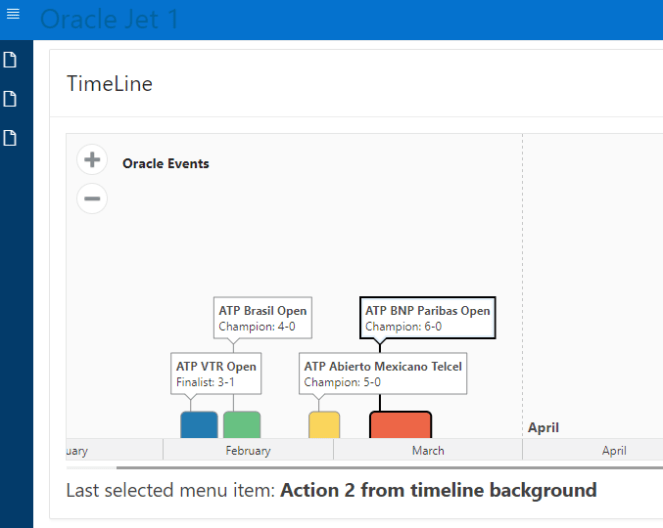Image resolution: width=663 pixels, height=528 pixels.
Task: Click the ATP BNP Paribas Open bubble
Action: 428,318
